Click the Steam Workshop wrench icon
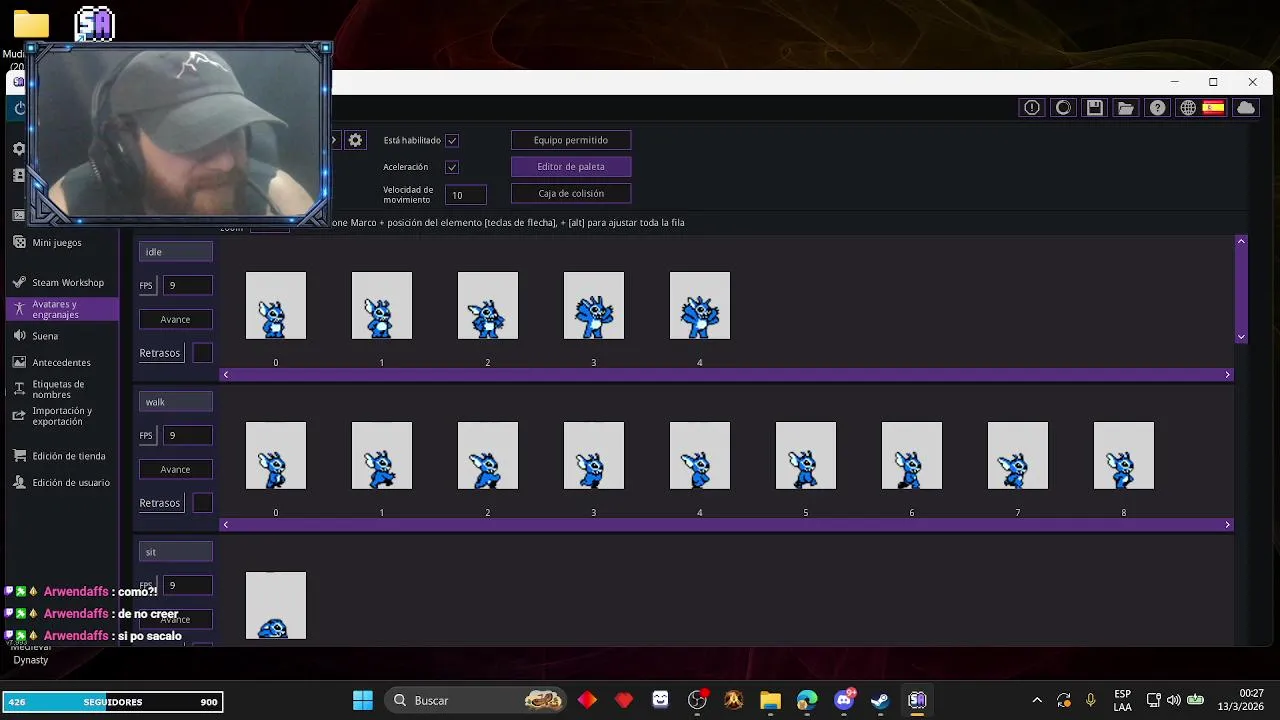1280x720 pixels. click(19, 283)
